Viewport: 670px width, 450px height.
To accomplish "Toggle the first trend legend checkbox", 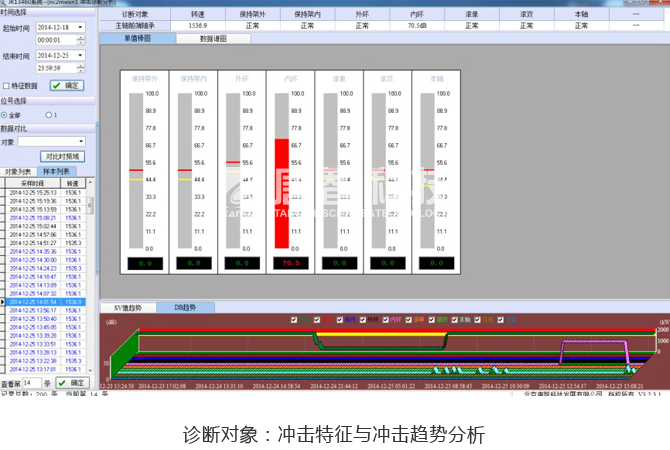I will (294, 320).
